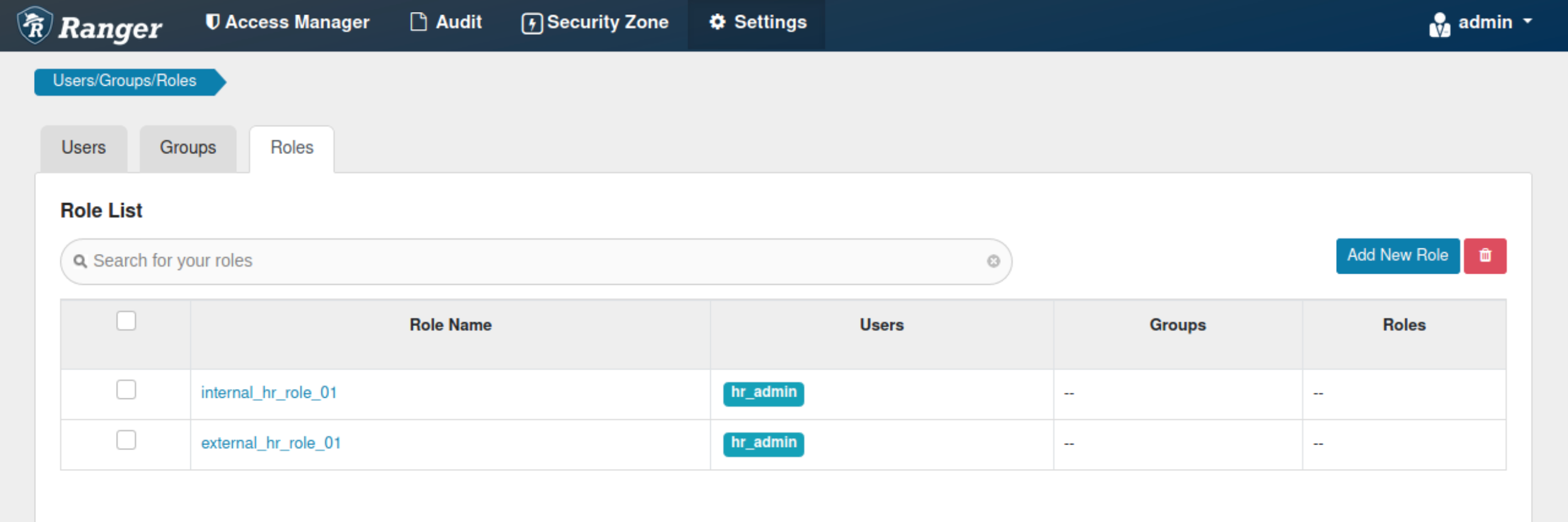Open the Audit page
This screenshot has height=522, width=1568.
[446, 23]
